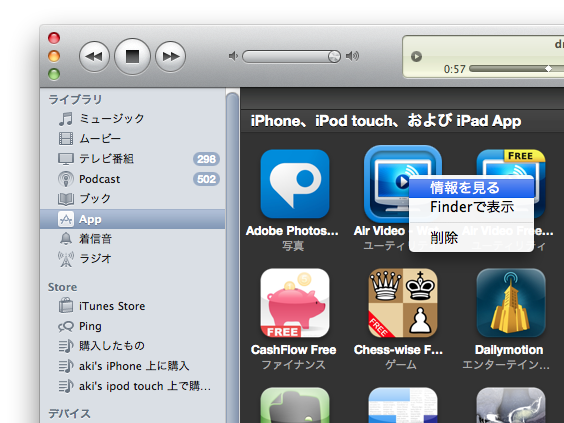The height and width of the screenshot is (423, 564).
Task: Adjust the volume slider knob
Action: pyautogui.click(x=334, y=56)
